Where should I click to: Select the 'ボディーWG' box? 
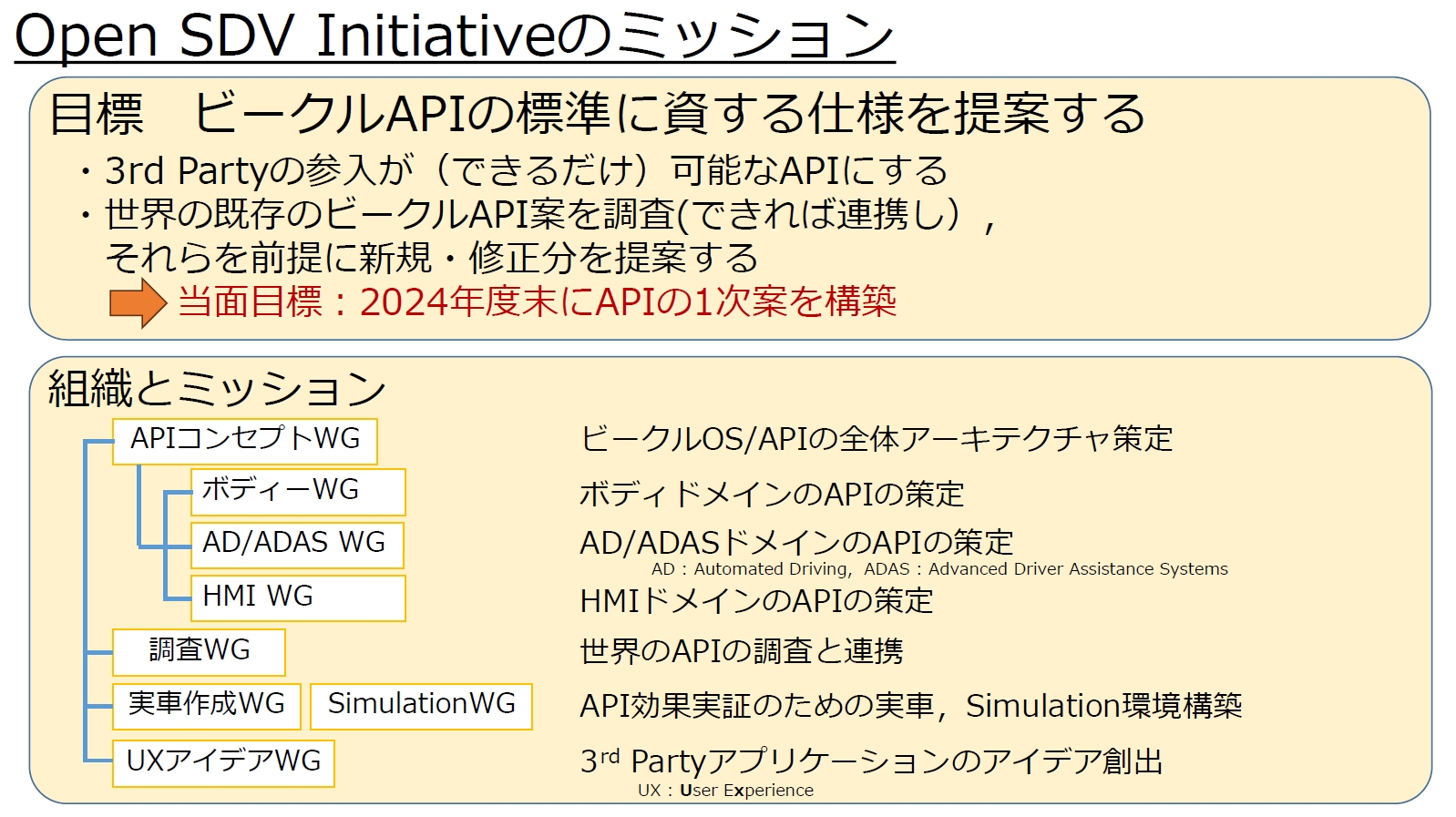click(x=298, y=492)
